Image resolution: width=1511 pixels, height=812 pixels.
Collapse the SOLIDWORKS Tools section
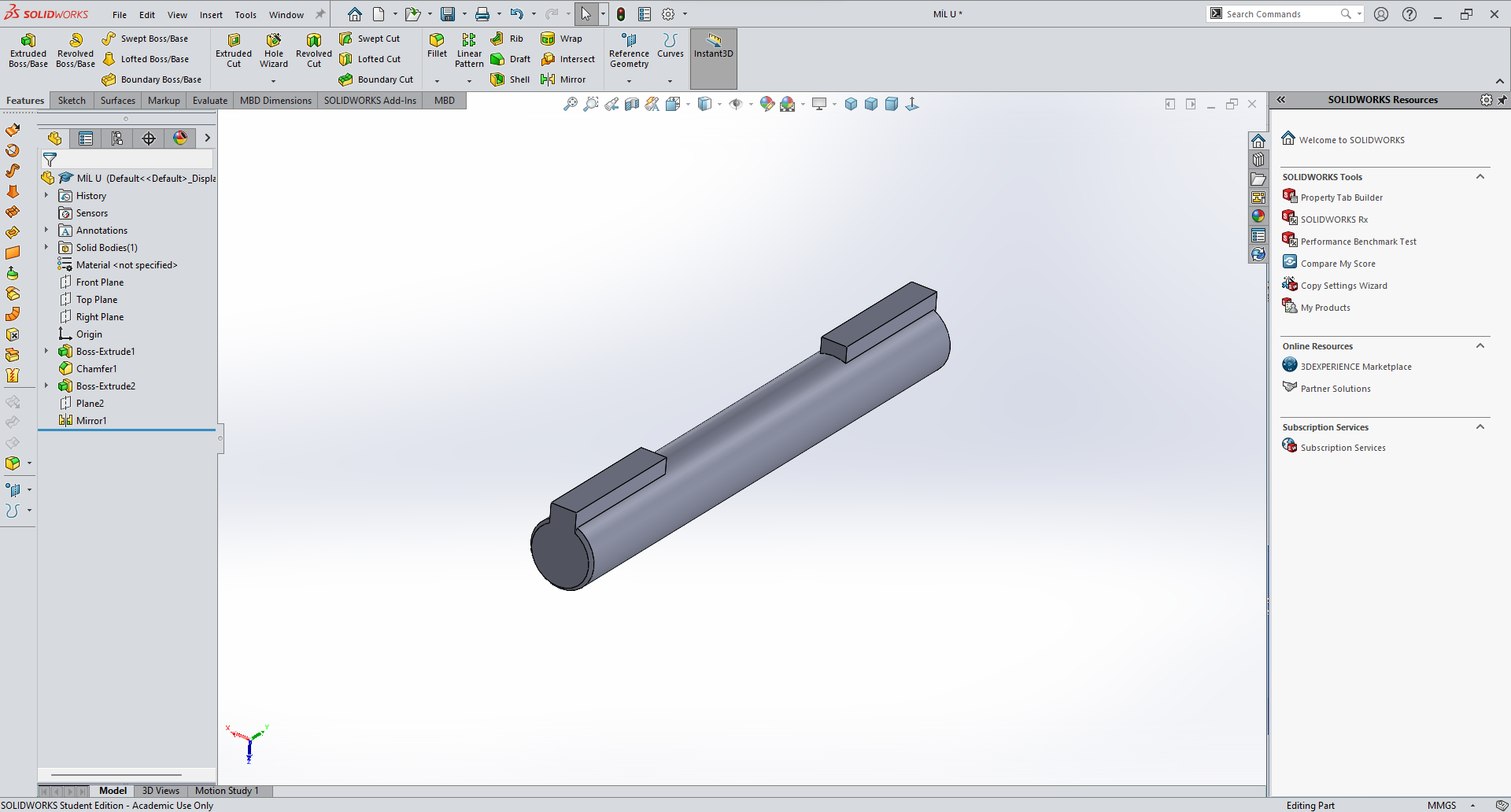tap(1480, 177)
